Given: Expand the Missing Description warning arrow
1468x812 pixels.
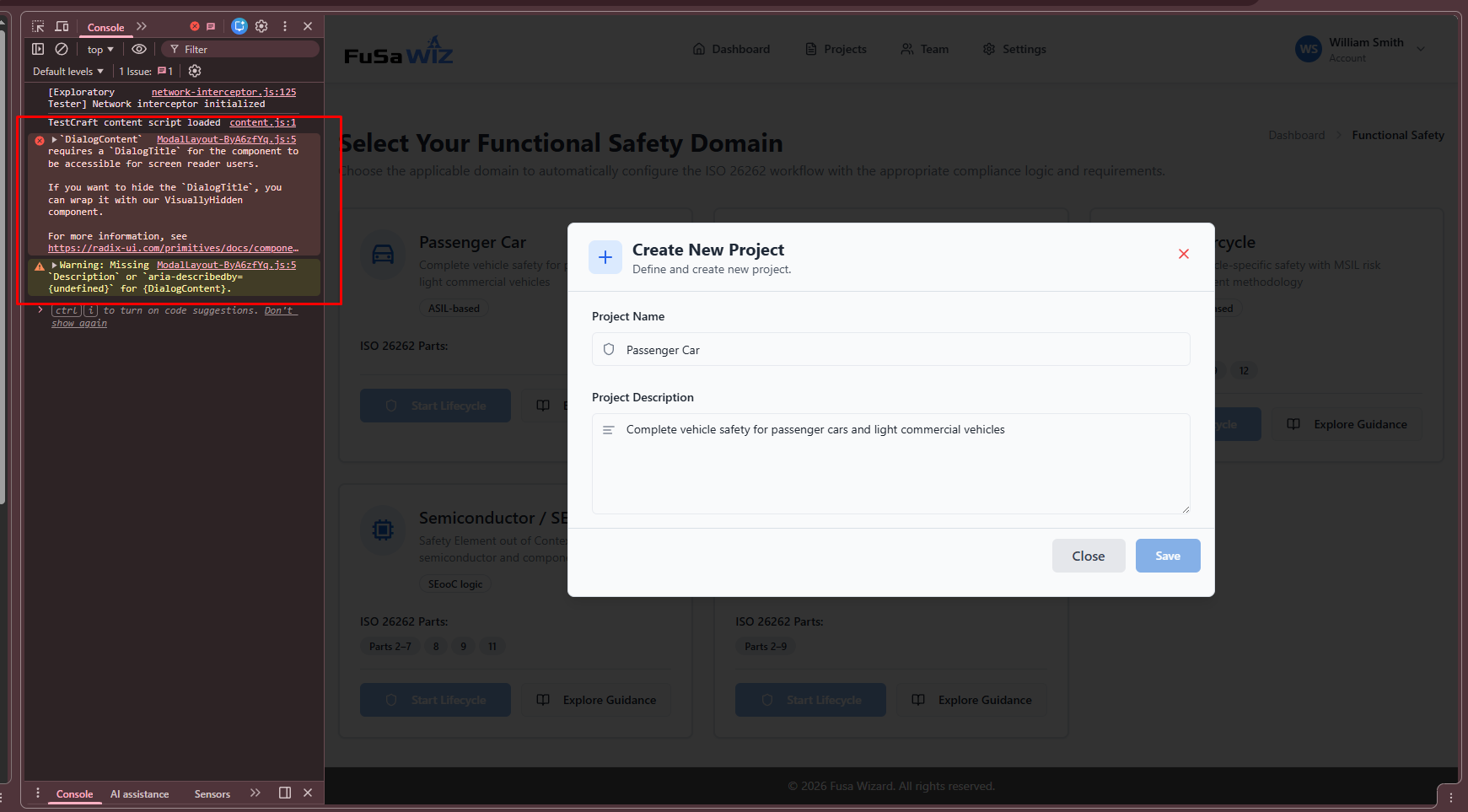Looking at the screenshot, I should (x=55, y=265).
